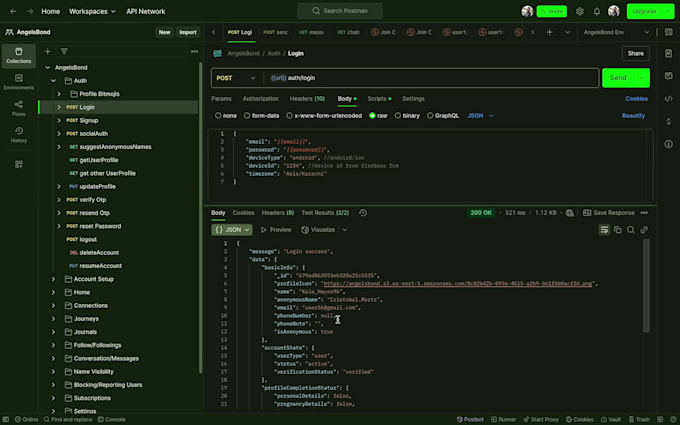Open the Workspaces dropdown menu
Screen dimensions: 680x425
(x=92, y=11)
